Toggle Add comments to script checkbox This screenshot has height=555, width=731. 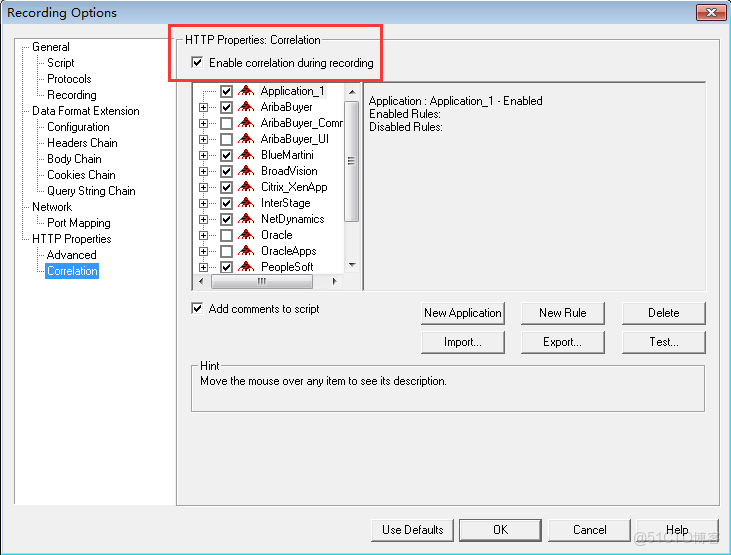tap(197, 308)
